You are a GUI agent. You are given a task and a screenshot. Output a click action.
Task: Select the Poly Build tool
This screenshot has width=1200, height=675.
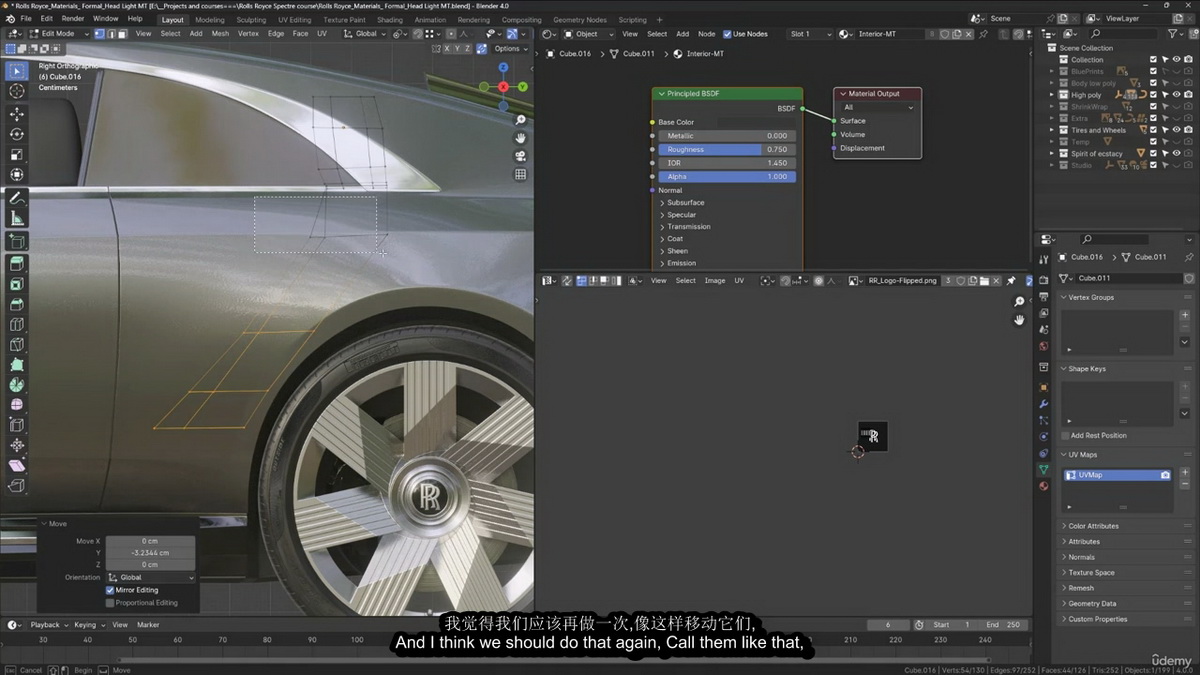(17, 364)
